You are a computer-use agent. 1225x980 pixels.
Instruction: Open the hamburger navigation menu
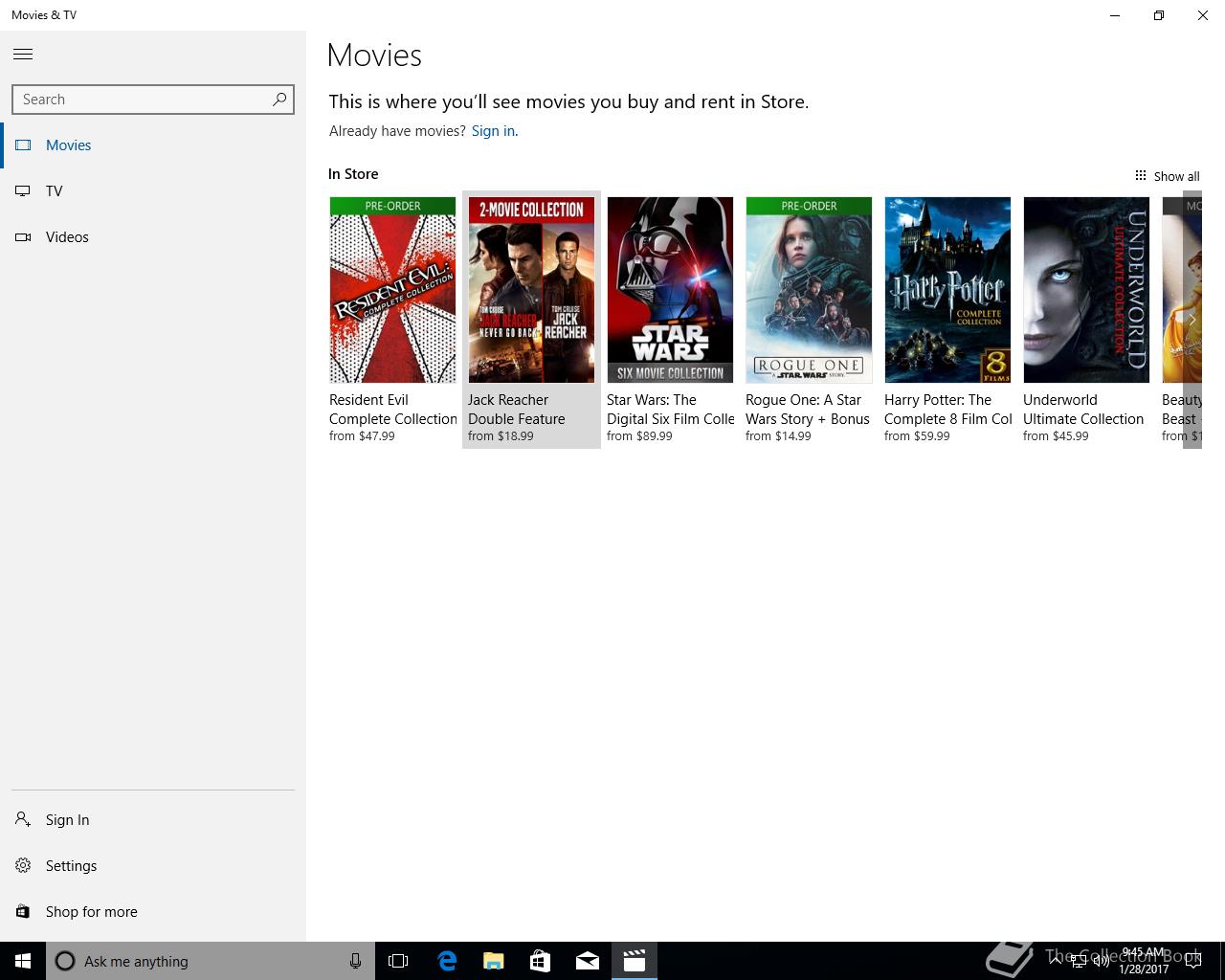click(x=23, y=55)
